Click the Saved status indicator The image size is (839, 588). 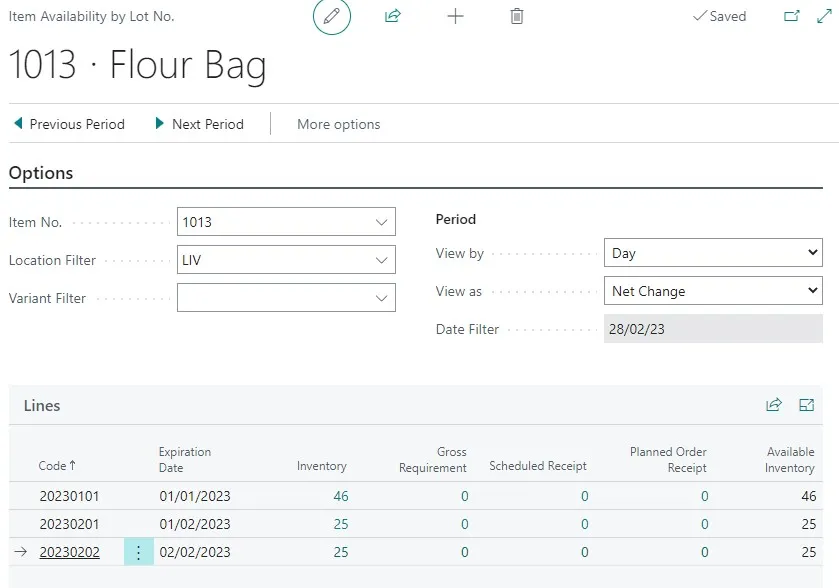(x=719, y=16)
